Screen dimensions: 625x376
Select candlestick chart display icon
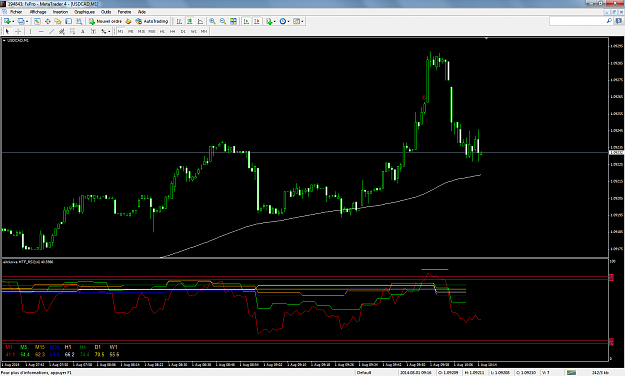coord(190,21)
